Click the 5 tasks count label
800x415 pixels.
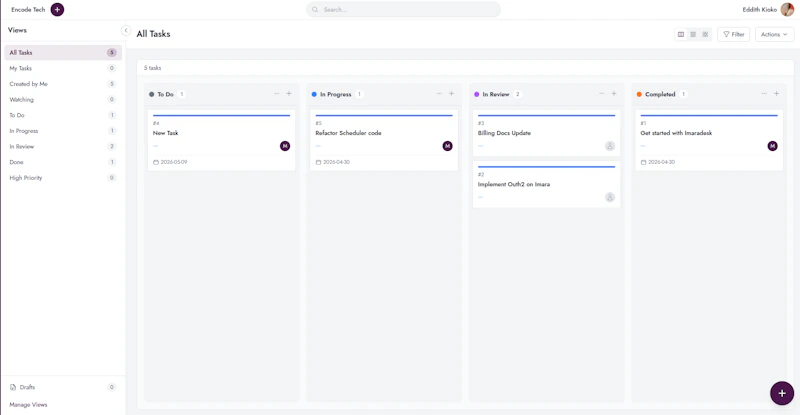point(153,68)
